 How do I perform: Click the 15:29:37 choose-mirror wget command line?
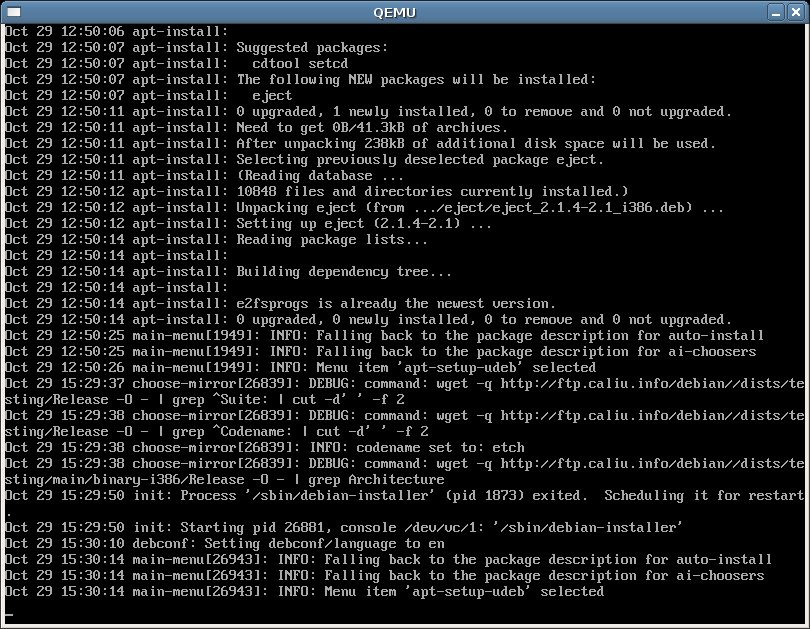point(404,384)
